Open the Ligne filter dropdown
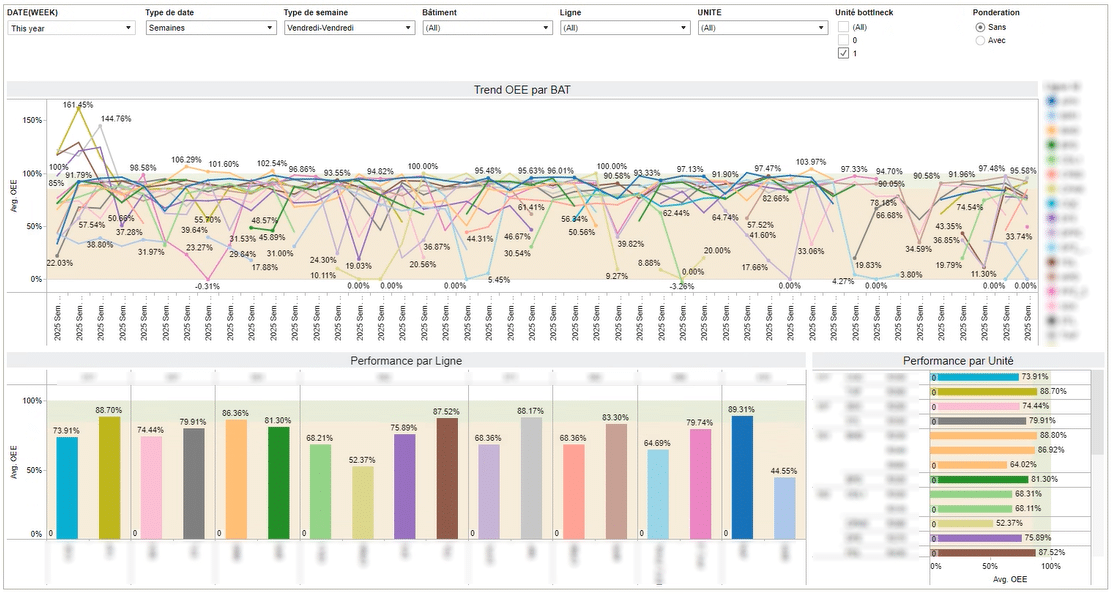Viewport: 1117px width, 594px height. click(x=624, y=27)
